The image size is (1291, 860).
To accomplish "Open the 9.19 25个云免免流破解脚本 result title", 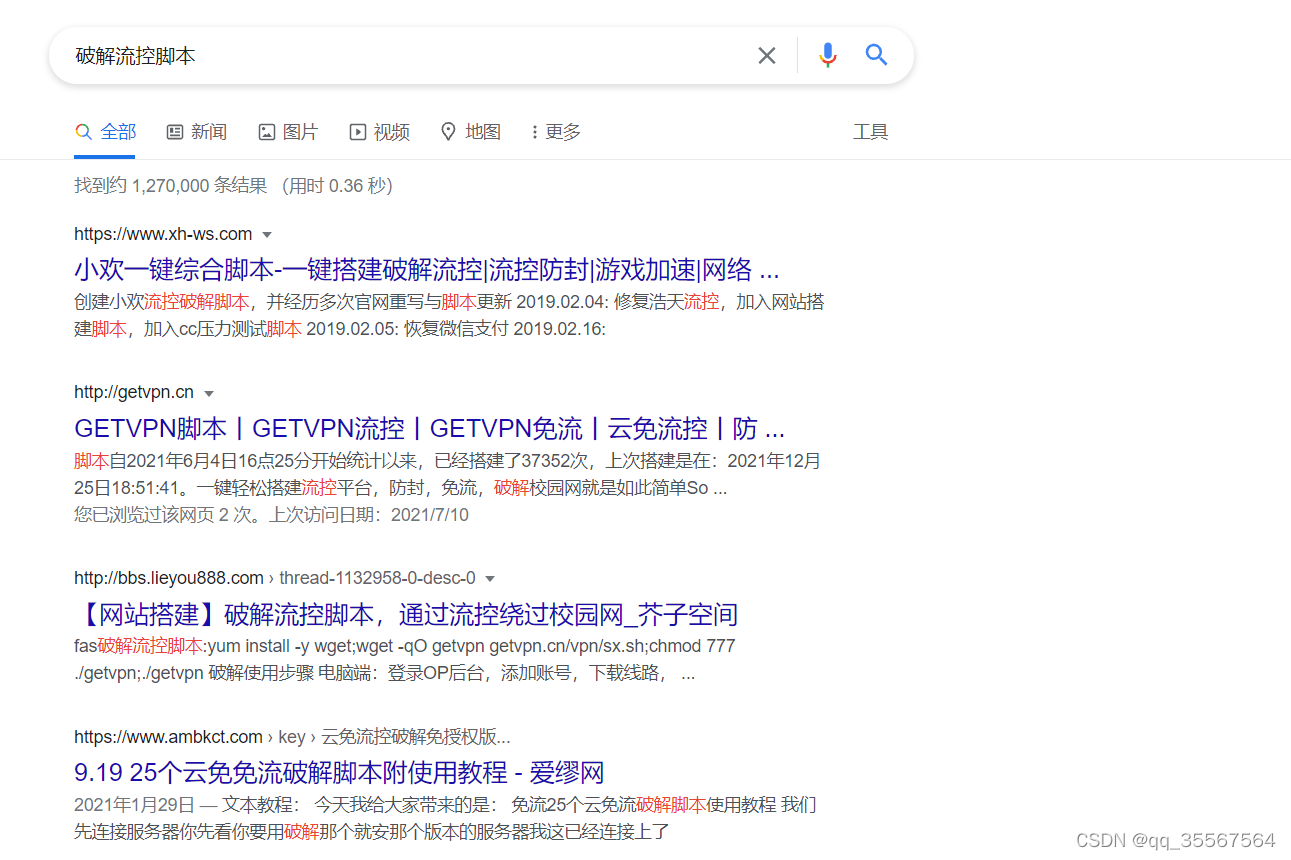I will pos(339,773).
